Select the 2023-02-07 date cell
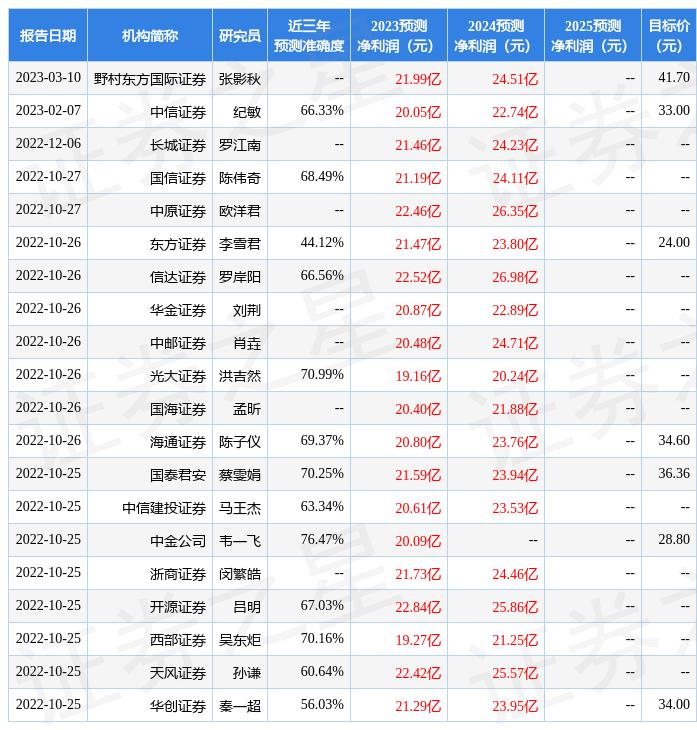Screen dimensions: 697x730 pyautogui.click(x=48, y=111)
